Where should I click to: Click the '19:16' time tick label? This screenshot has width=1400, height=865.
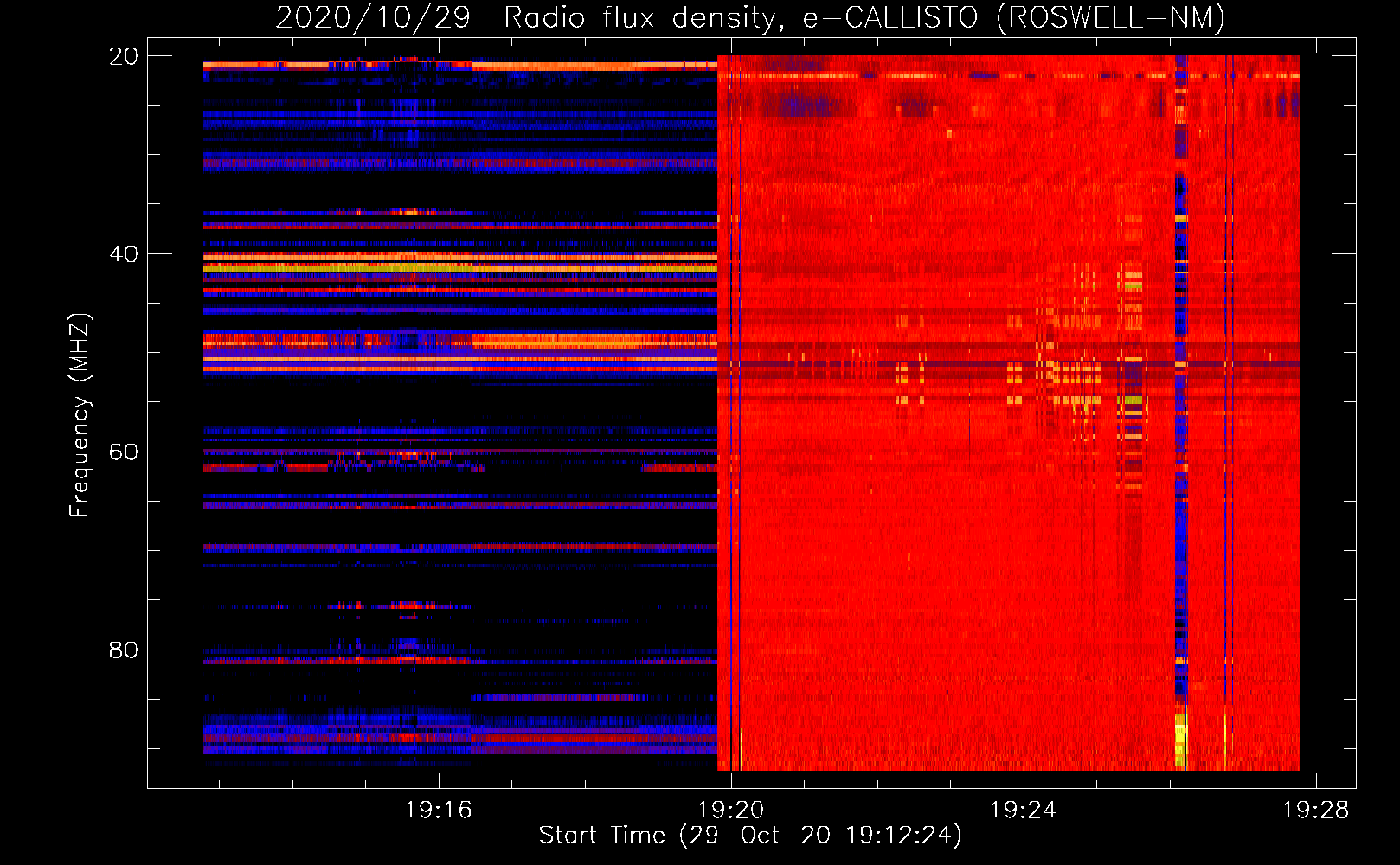tap(439, 810)
